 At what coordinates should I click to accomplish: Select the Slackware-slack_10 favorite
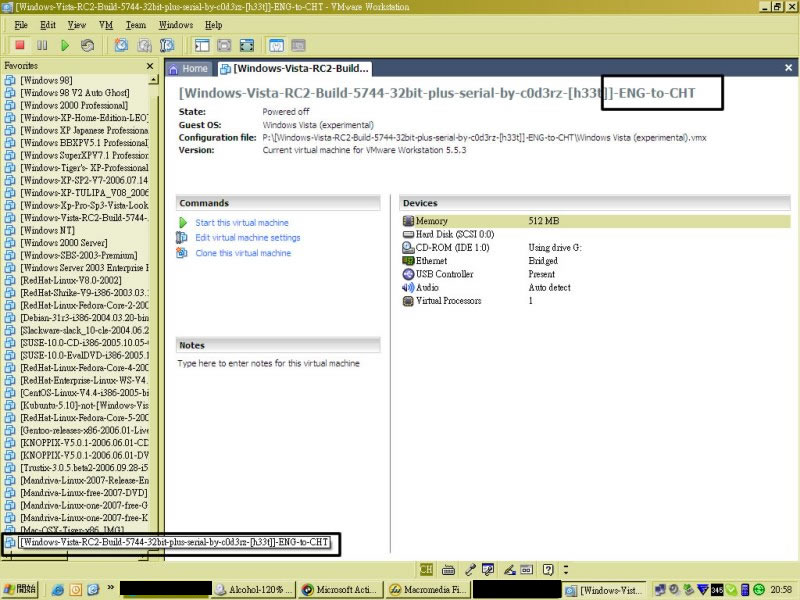84,330
